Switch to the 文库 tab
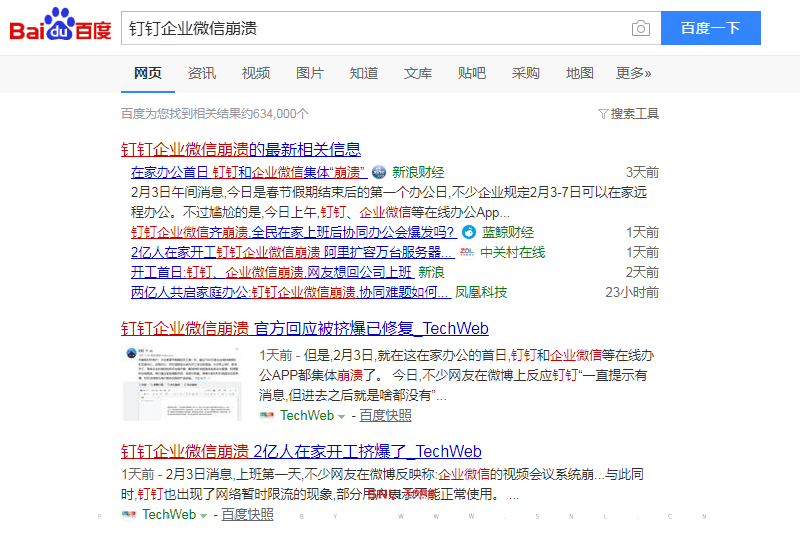 coord(418,73)
